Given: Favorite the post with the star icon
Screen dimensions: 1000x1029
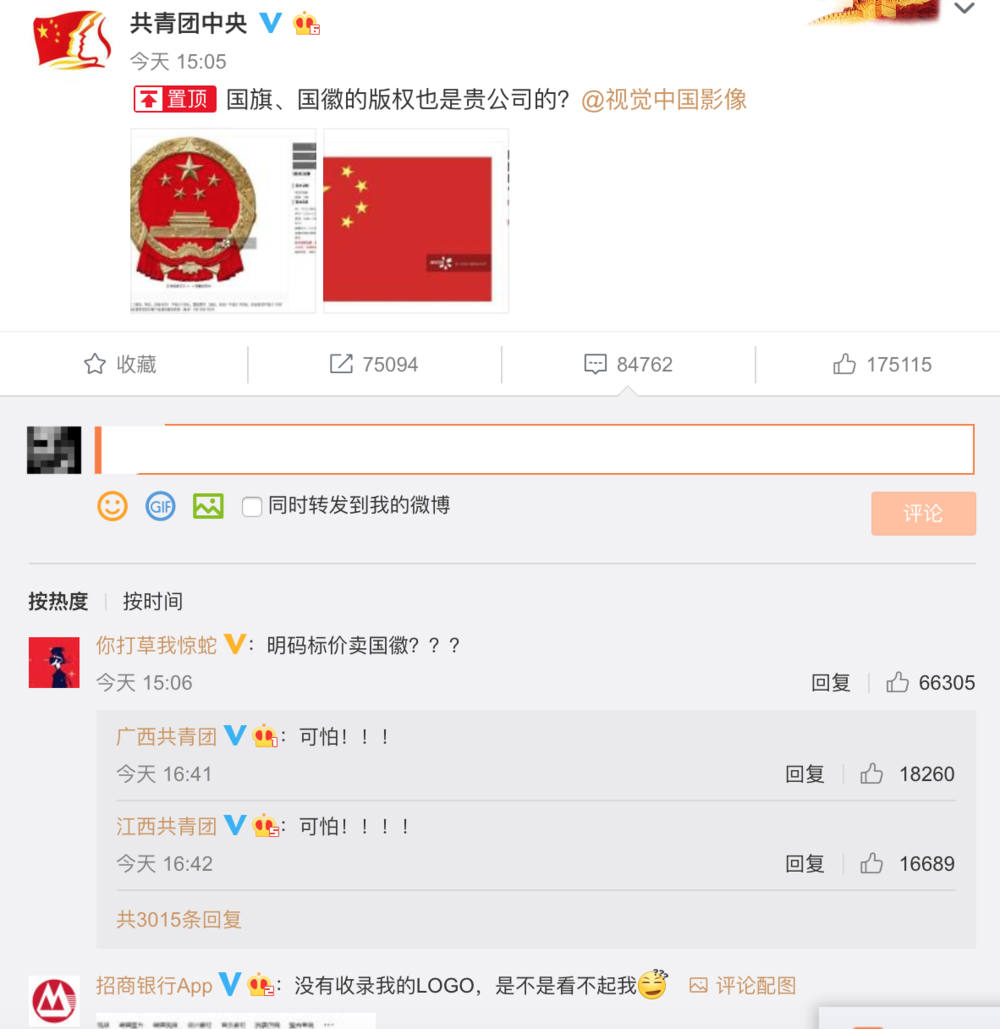Looking at the screenshot, I should [120, 364].
